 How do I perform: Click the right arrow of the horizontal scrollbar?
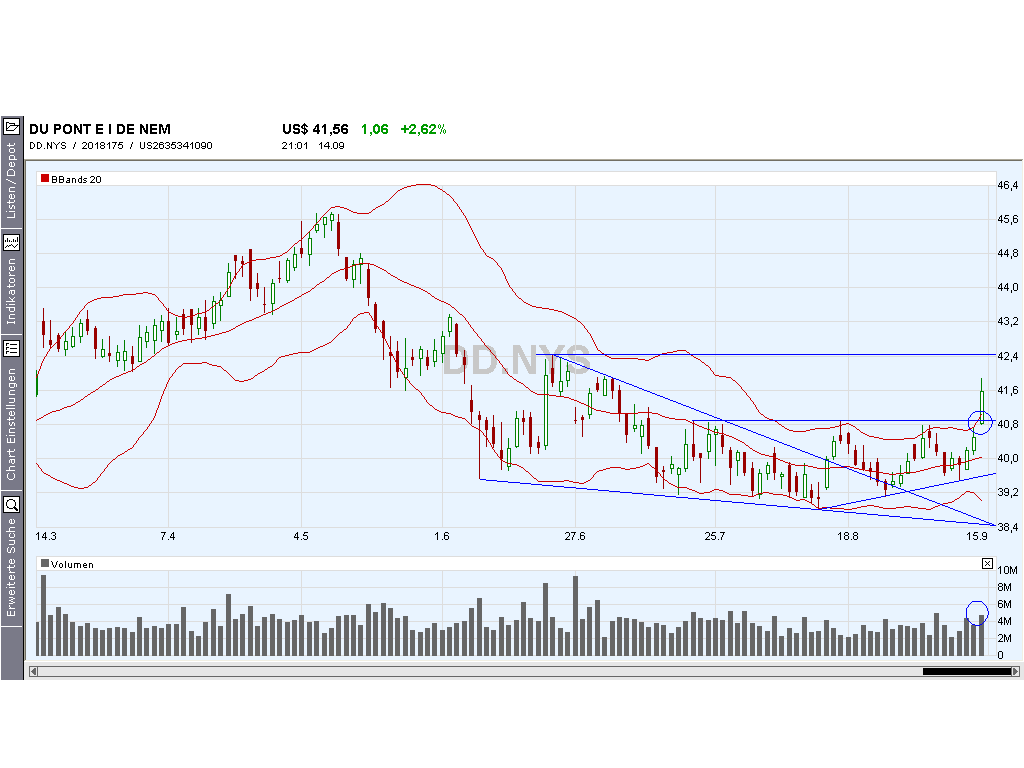point(1015,671)
